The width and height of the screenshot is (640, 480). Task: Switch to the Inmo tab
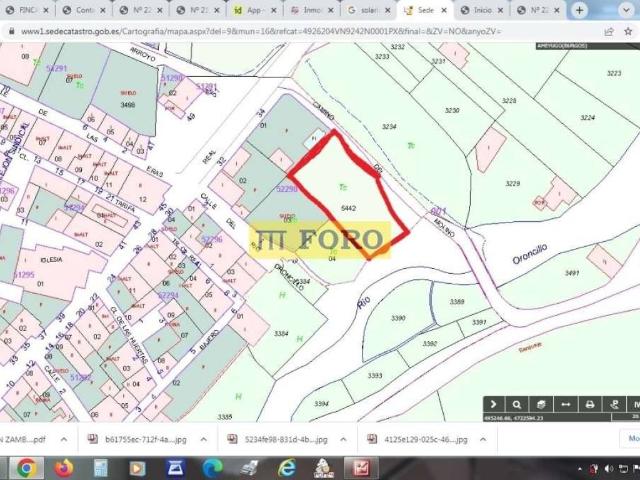[311, 10]
